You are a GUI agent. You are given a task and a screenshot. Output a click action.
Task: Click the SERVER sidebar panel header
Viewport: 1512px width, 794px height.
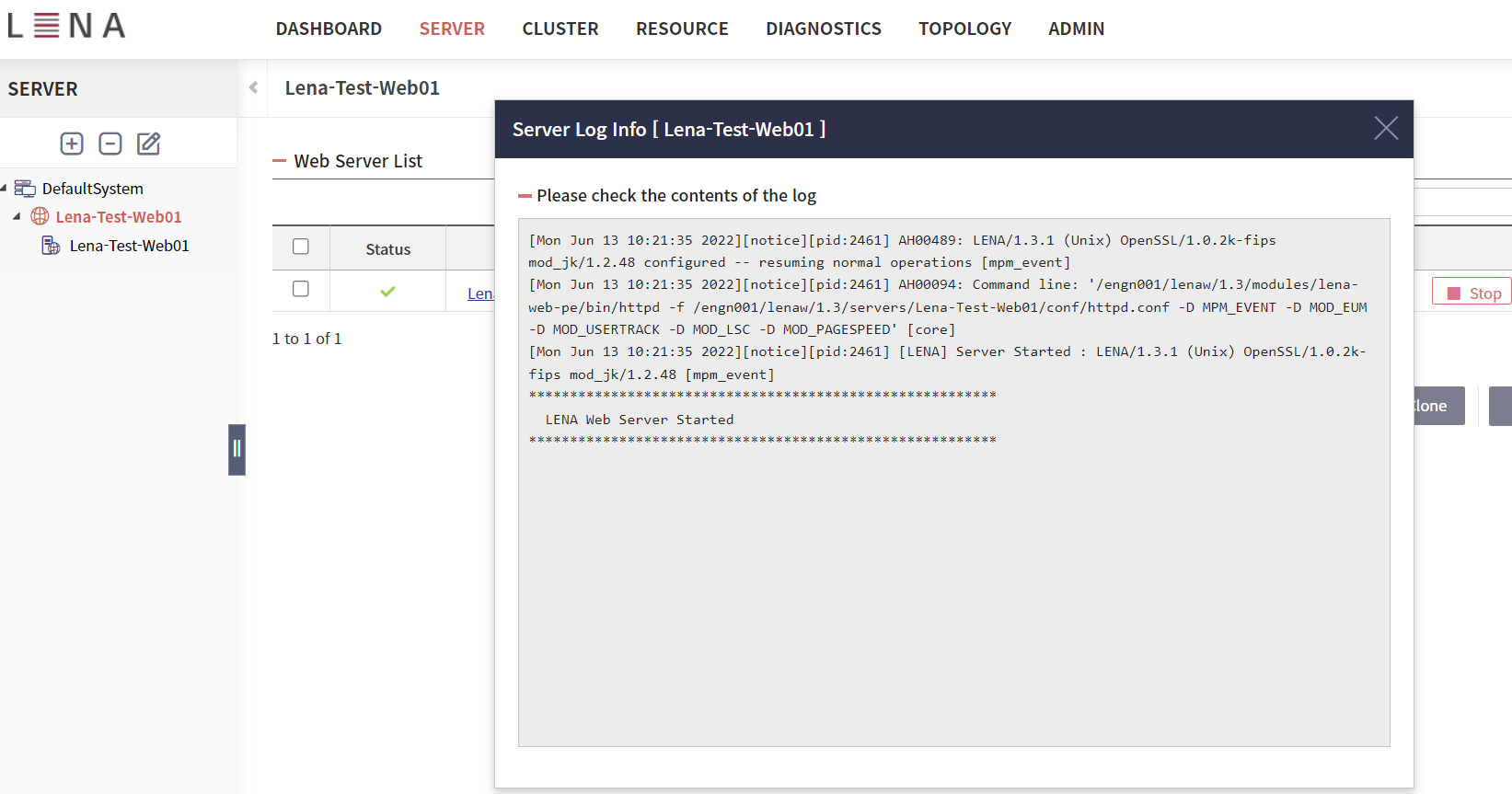click(43, 89)
